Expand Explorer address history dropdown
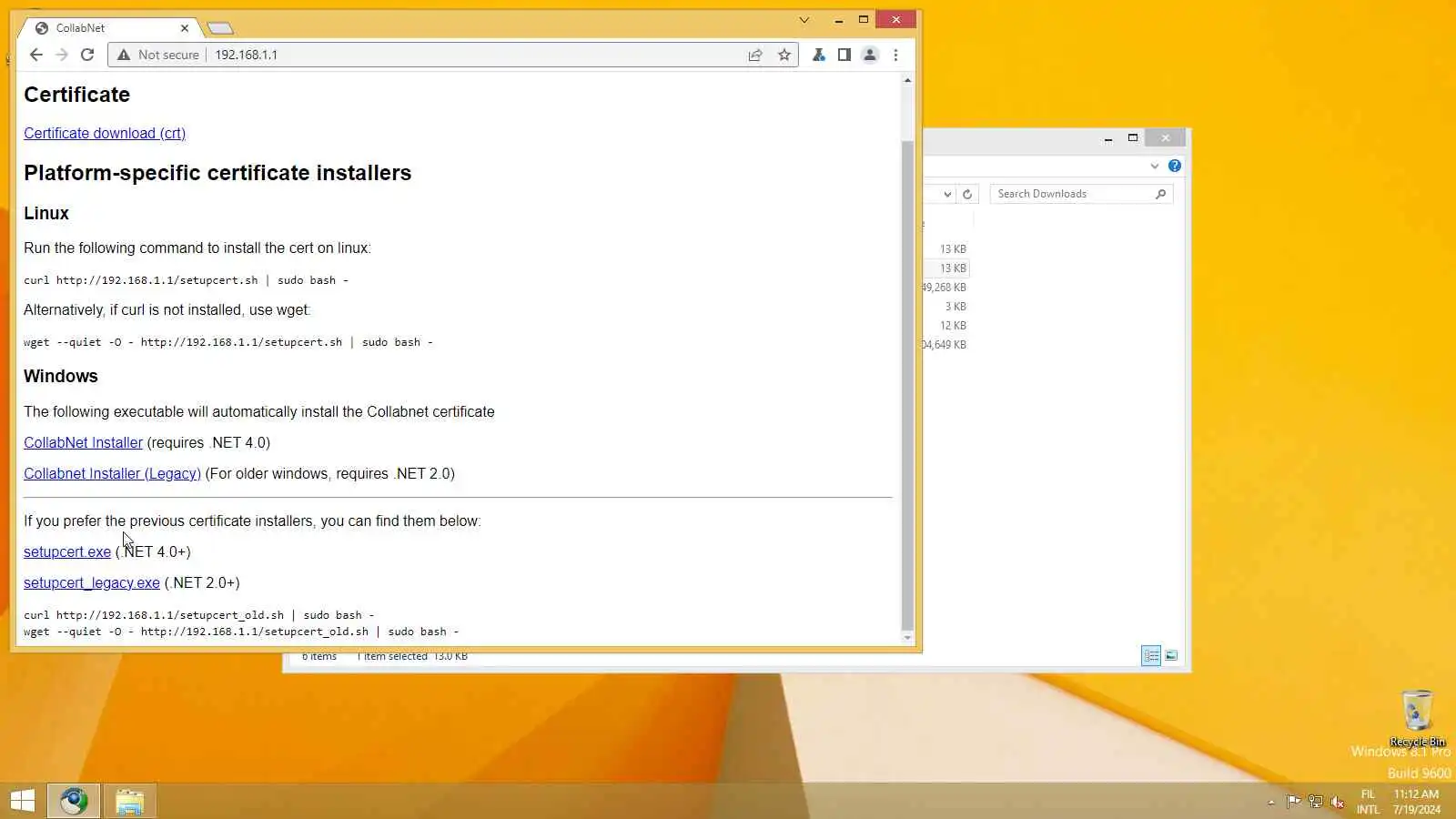 [947, 194]
